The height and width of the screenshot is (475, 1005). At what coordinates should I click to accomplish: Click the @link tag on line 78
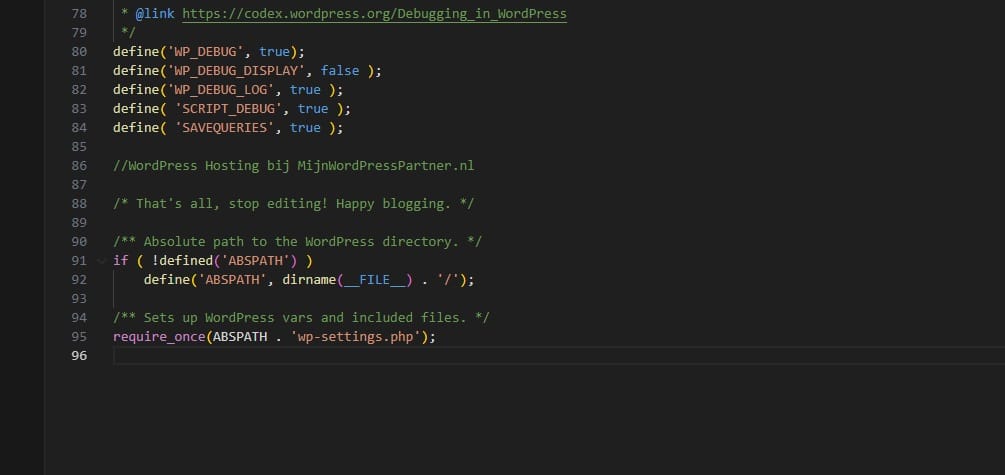coord(153,14)
